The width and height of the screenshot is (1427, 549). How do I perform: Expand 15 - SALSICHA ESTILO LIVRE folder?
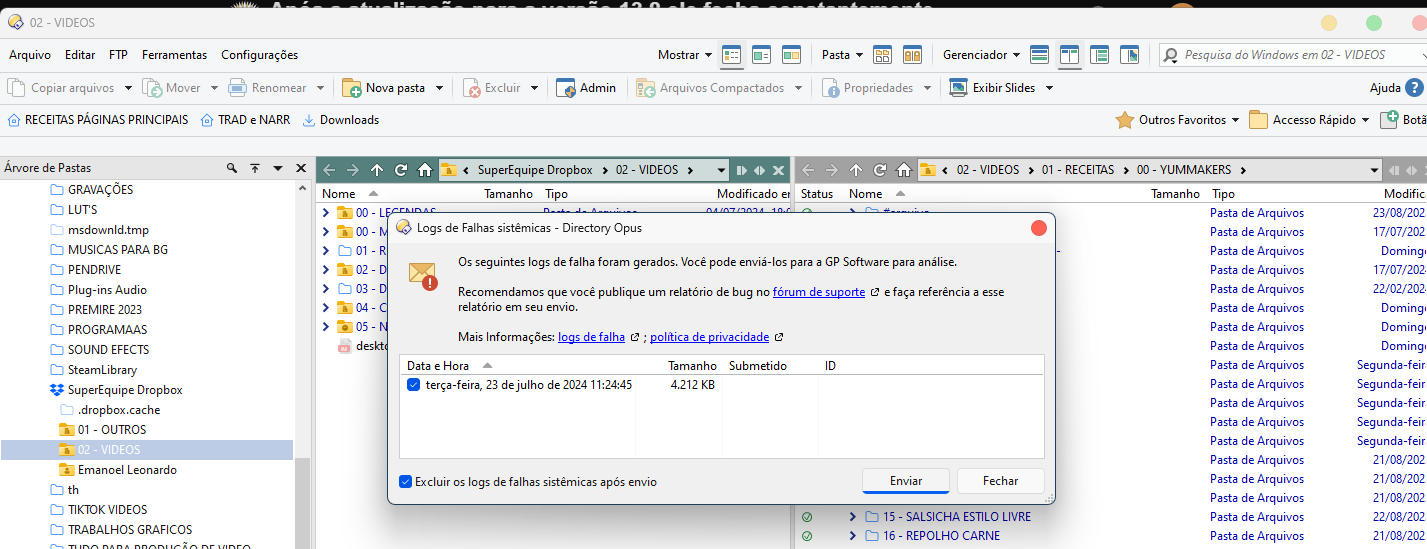(853, 517)
